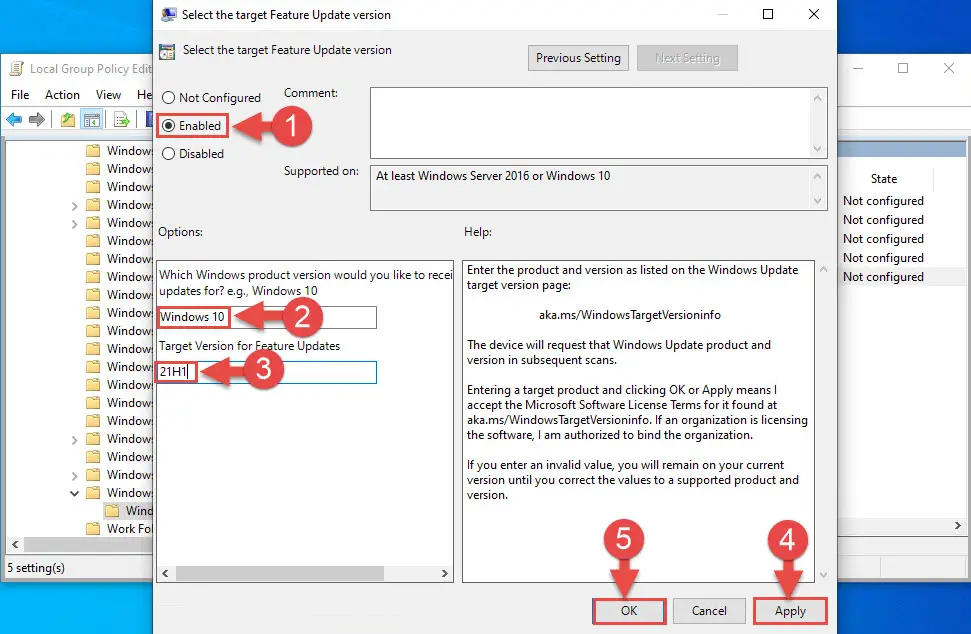Click the "Target Version for Feature Updates" label
971x634 pixels.
(x=250, y=346)
